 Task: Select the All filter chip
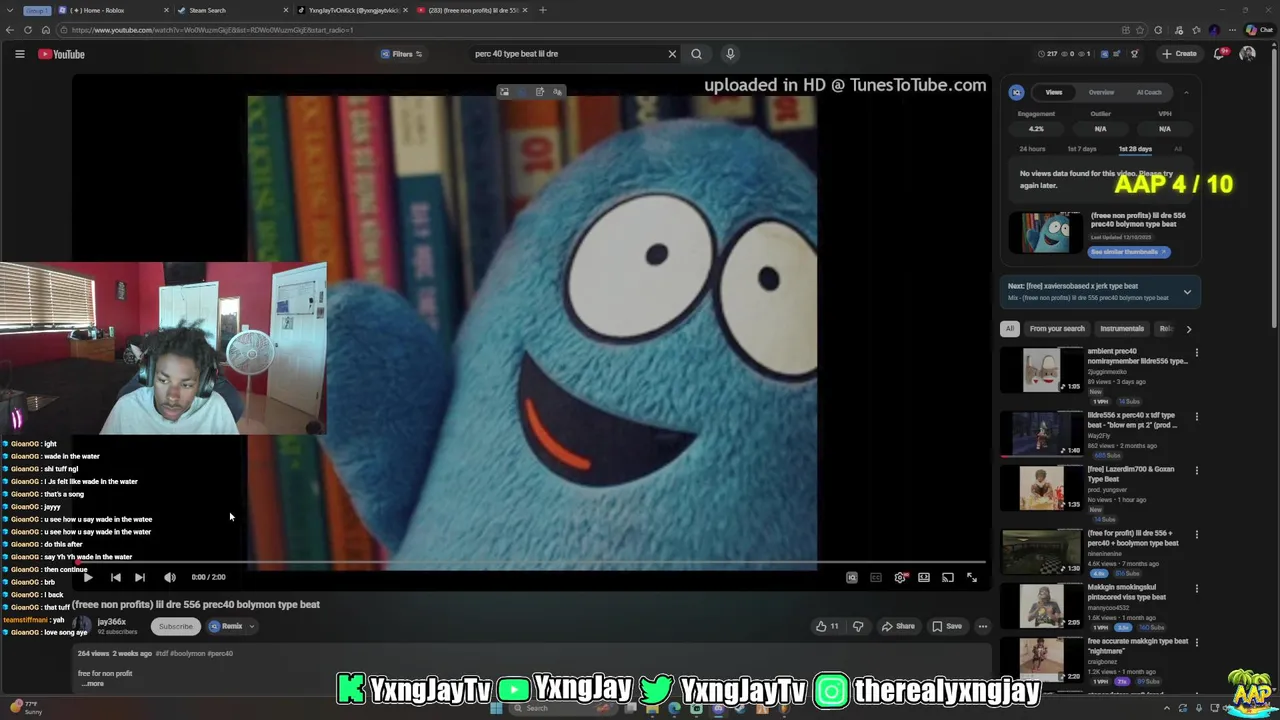(1010, 328)
